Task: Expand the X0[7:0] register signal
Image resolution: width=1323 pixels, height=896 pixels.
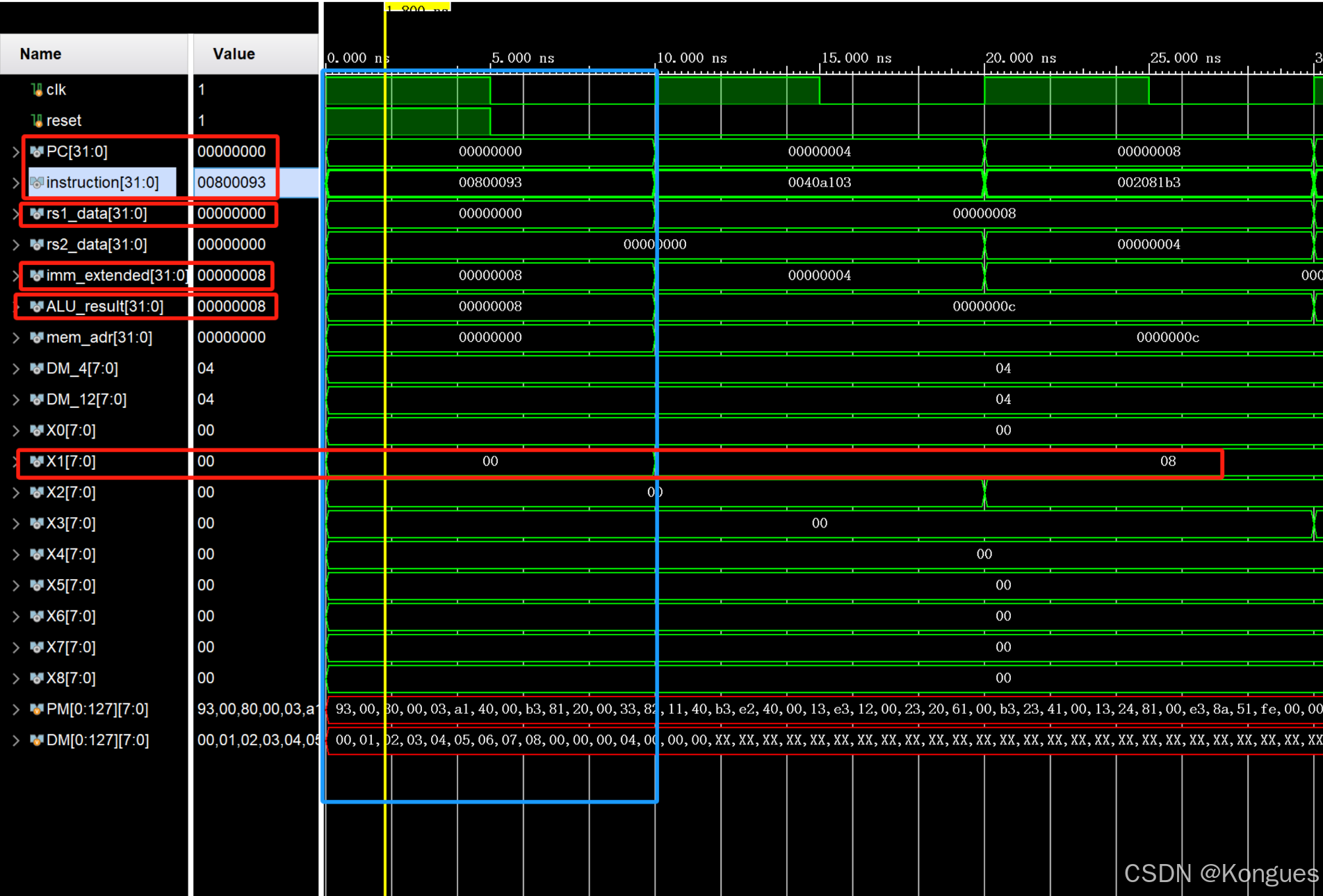Action: (15, 430)
